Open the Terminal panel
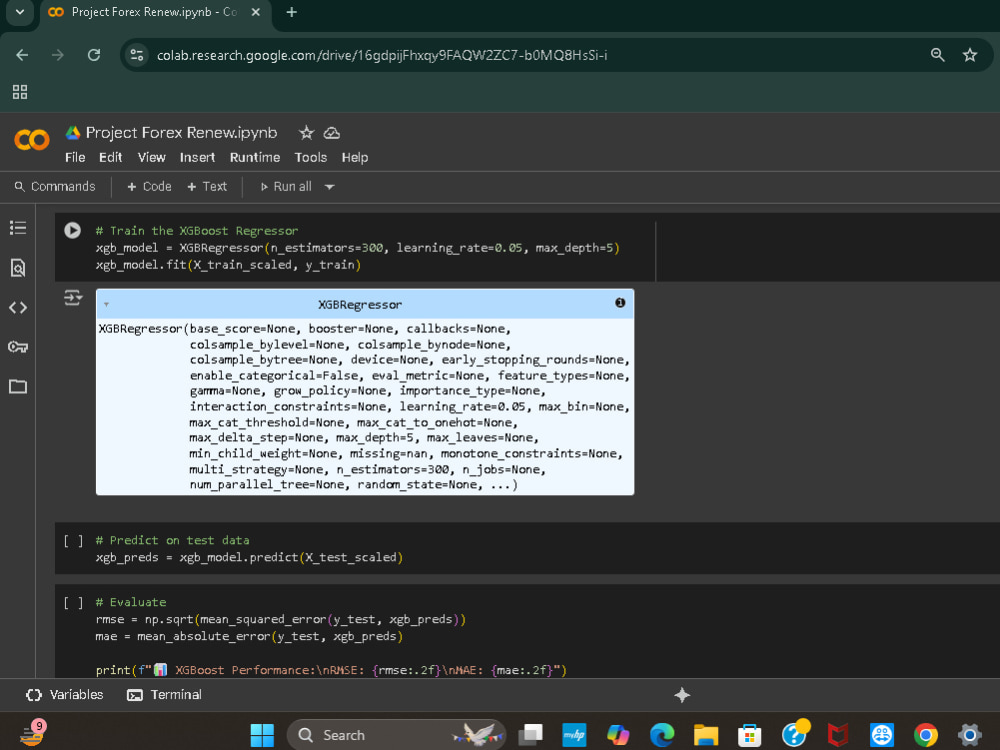Viewport: 1000px width, 750px height. pos(165,695)
